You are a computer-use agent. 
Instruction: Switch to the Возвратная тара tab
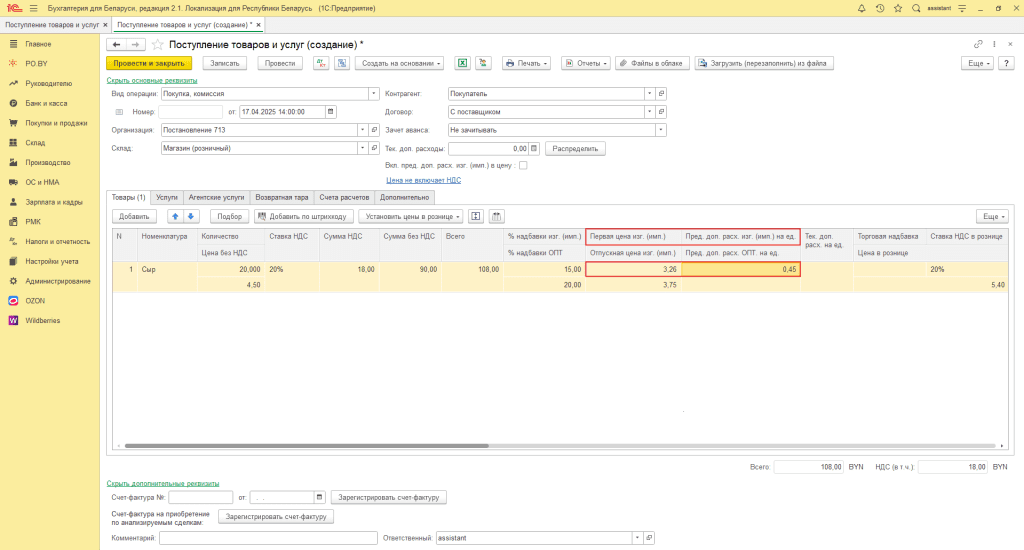pos(281,198)
